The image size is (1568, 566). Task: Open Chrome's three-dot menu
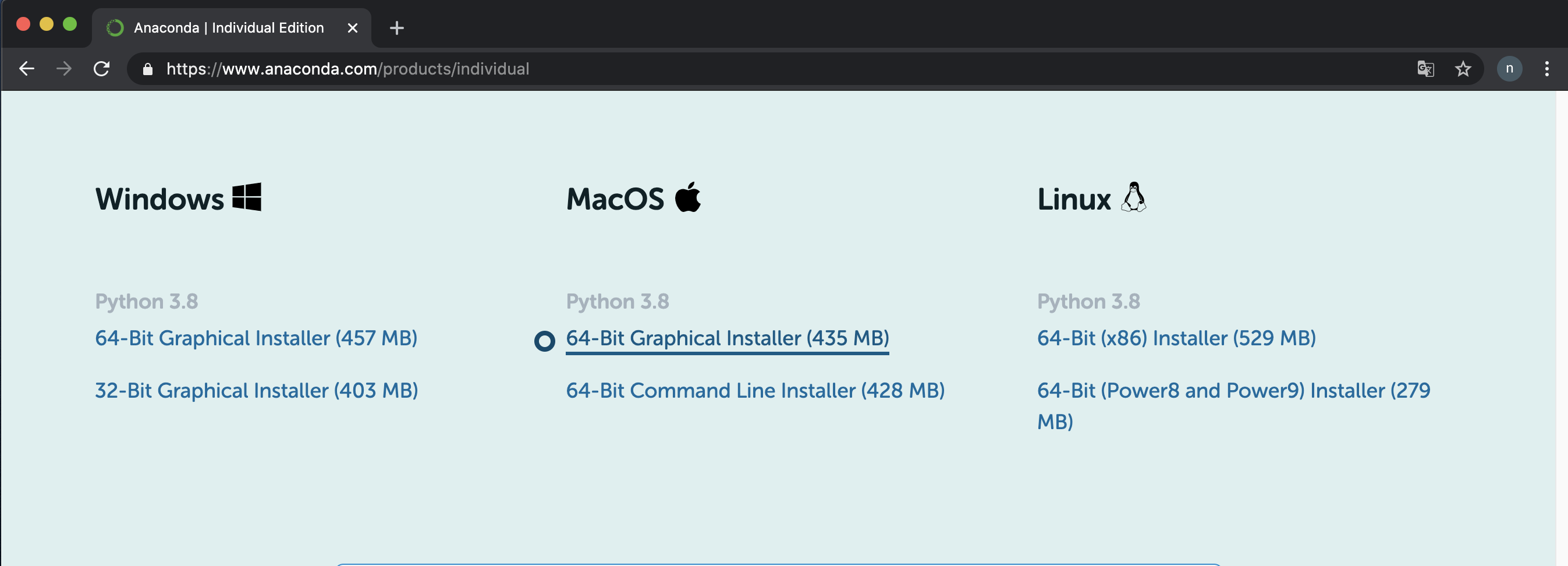(1546, 69)
